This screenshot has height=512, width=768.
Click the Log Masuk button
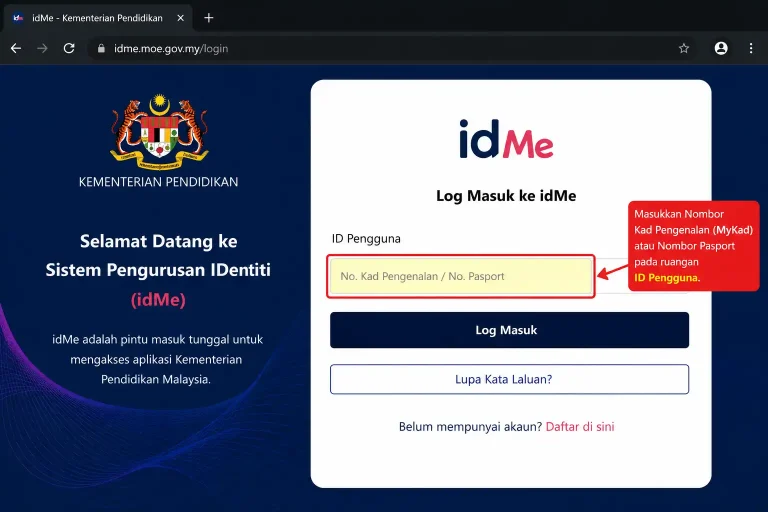tap(509, 330)
